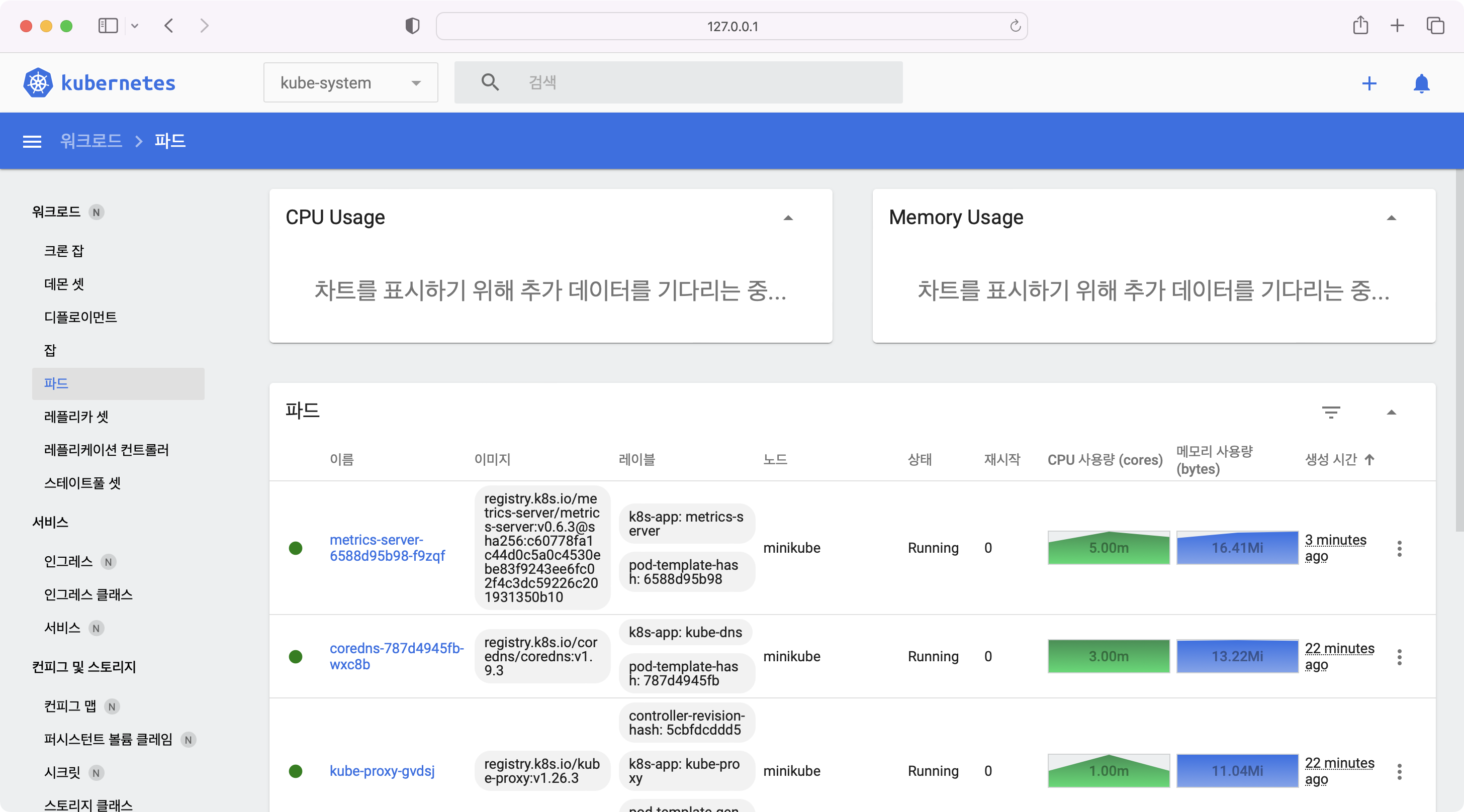The image size is (1464, 812).
Task: Open the hamburger navigation menu
Action: pos(32,141)
